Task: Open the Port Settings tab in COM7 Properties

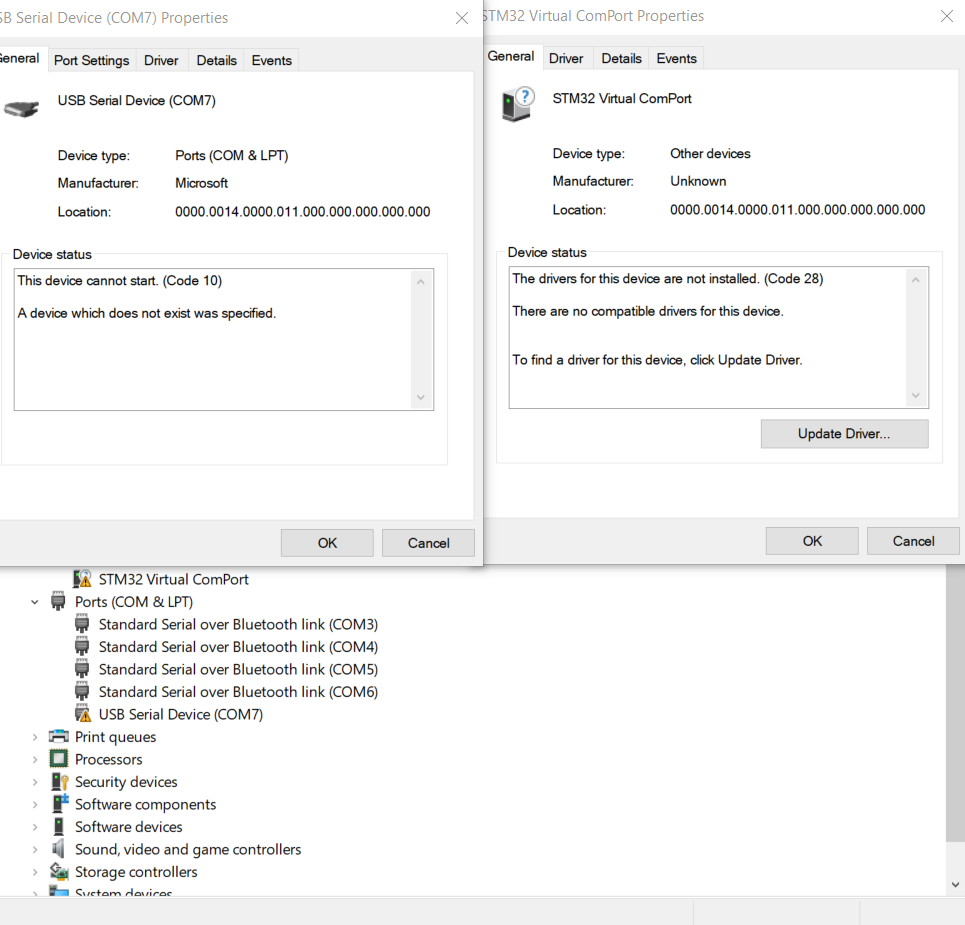Action: click(92, 60)
